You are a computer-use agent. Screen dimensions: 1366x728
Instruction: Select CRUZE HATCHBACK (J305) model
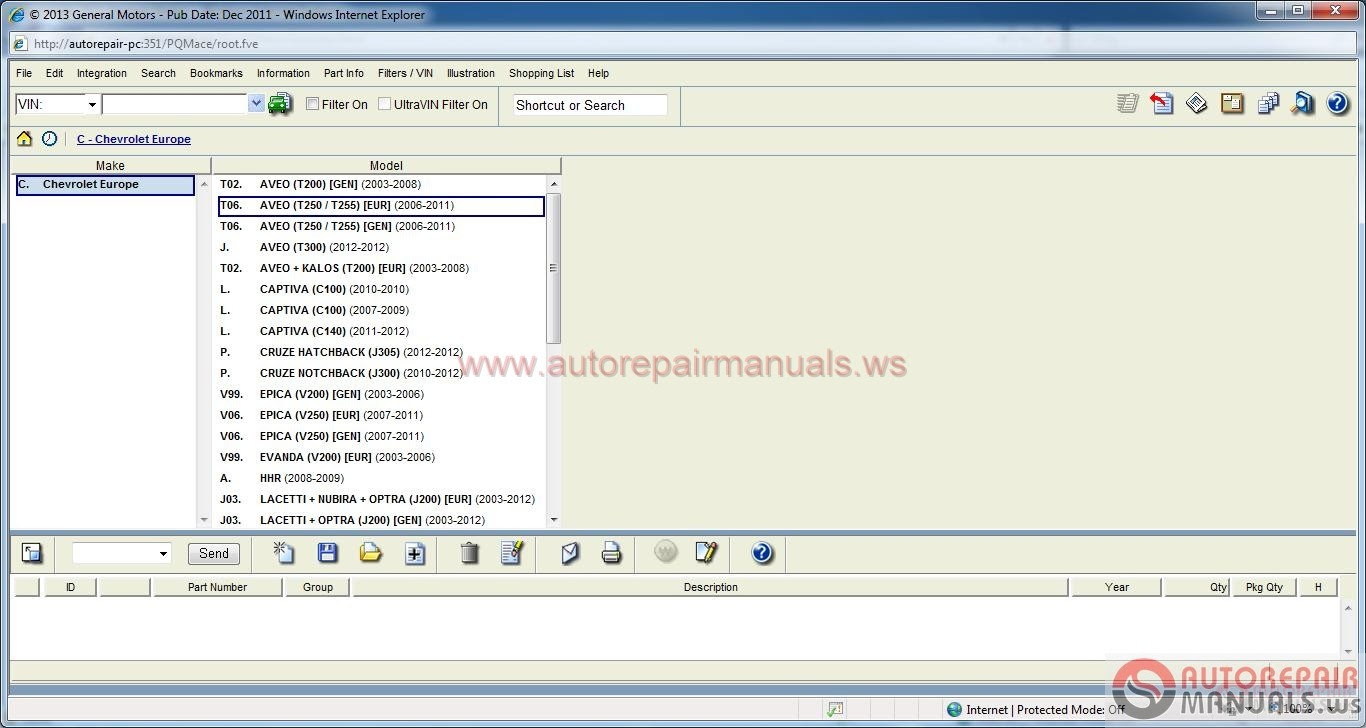(x=381, y=352)
